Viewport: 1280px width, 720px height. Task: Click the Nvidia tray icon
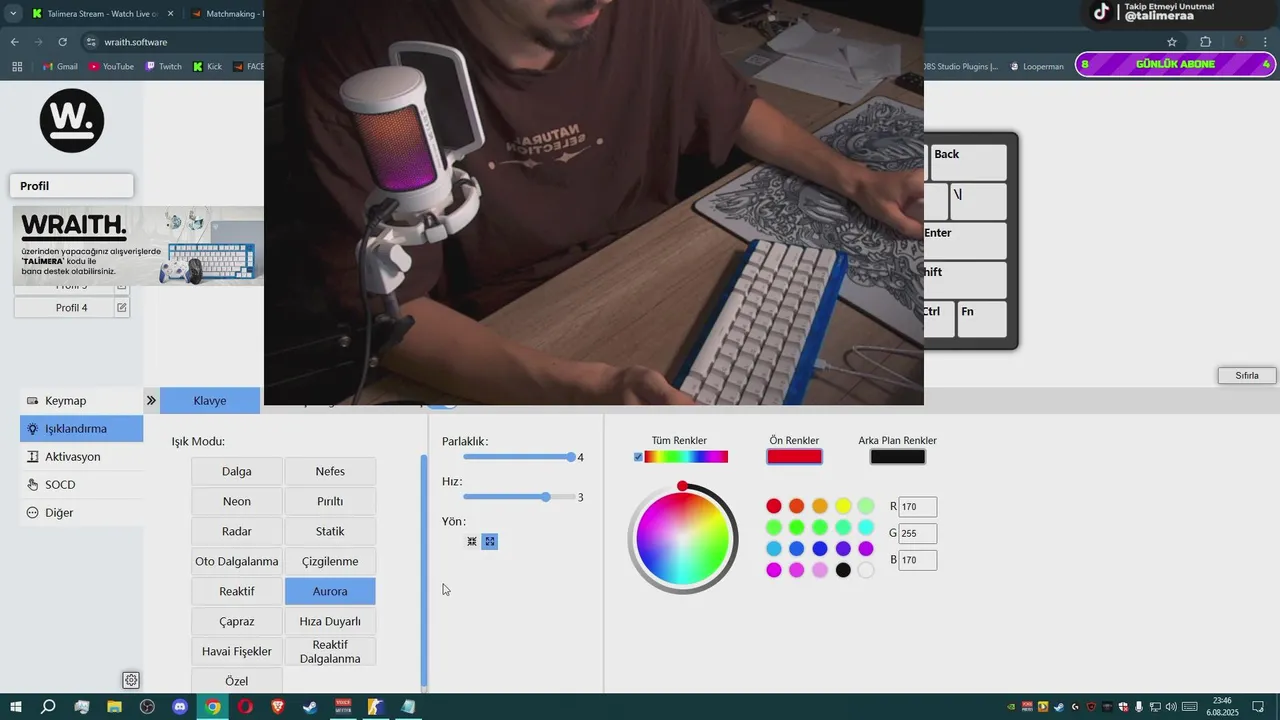1011,707
